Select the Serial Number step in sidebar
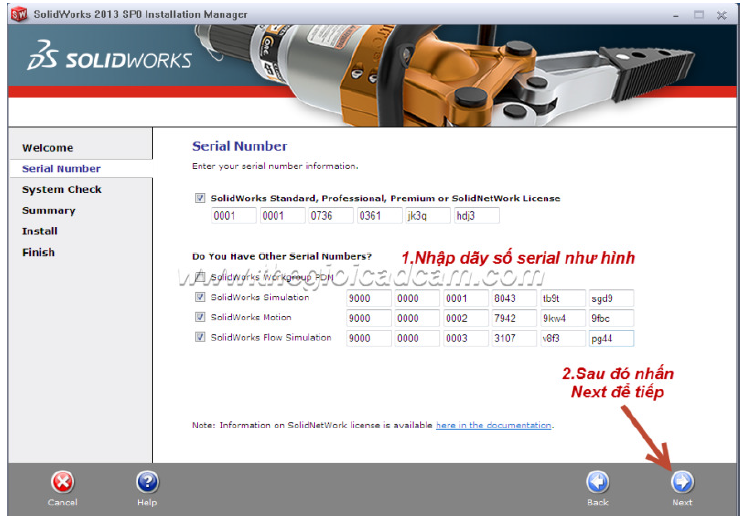750x526 pixels. 61,169
